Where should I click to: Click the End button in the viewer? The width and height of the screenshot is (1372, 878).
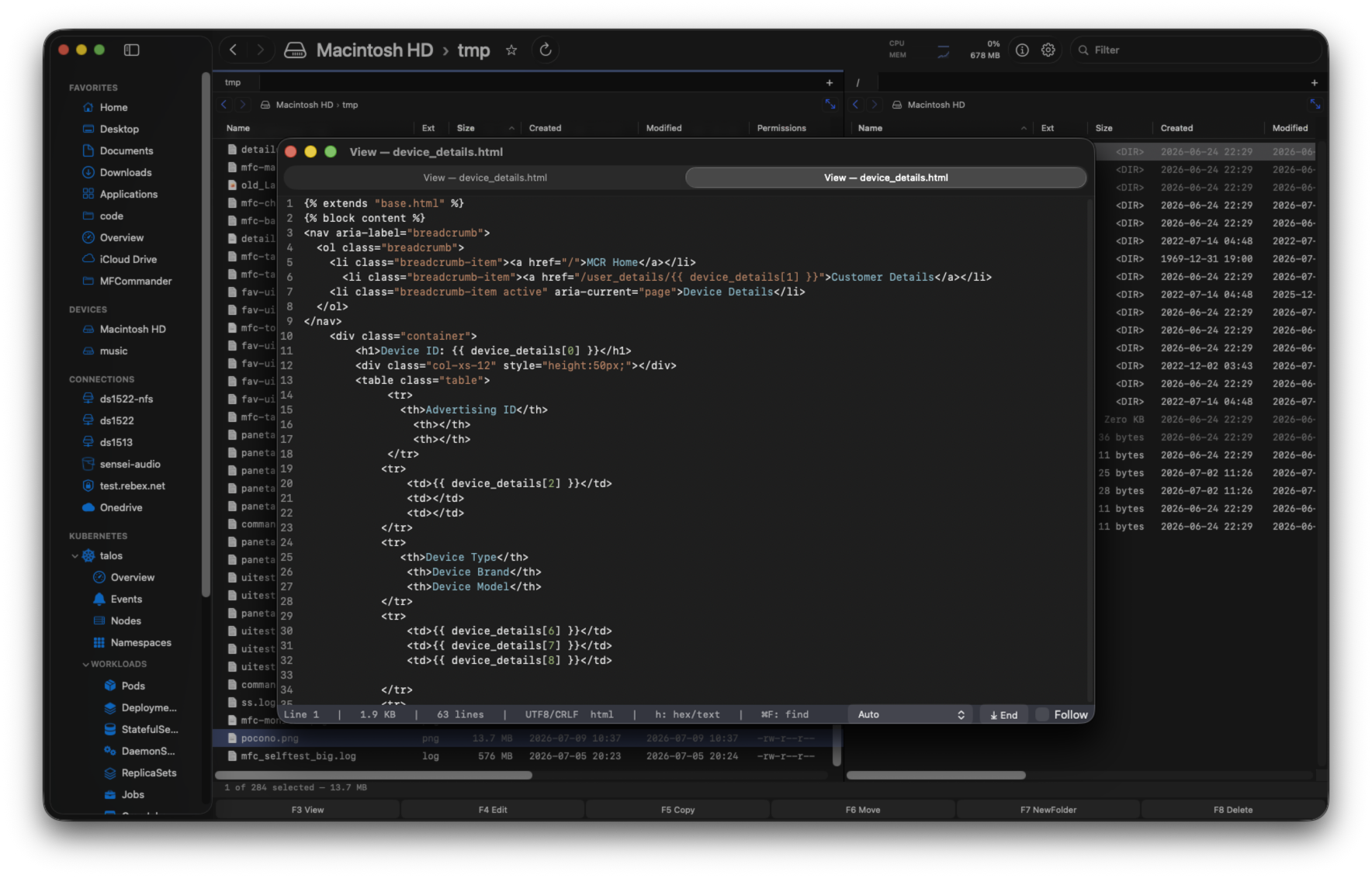pos(1003,714)
